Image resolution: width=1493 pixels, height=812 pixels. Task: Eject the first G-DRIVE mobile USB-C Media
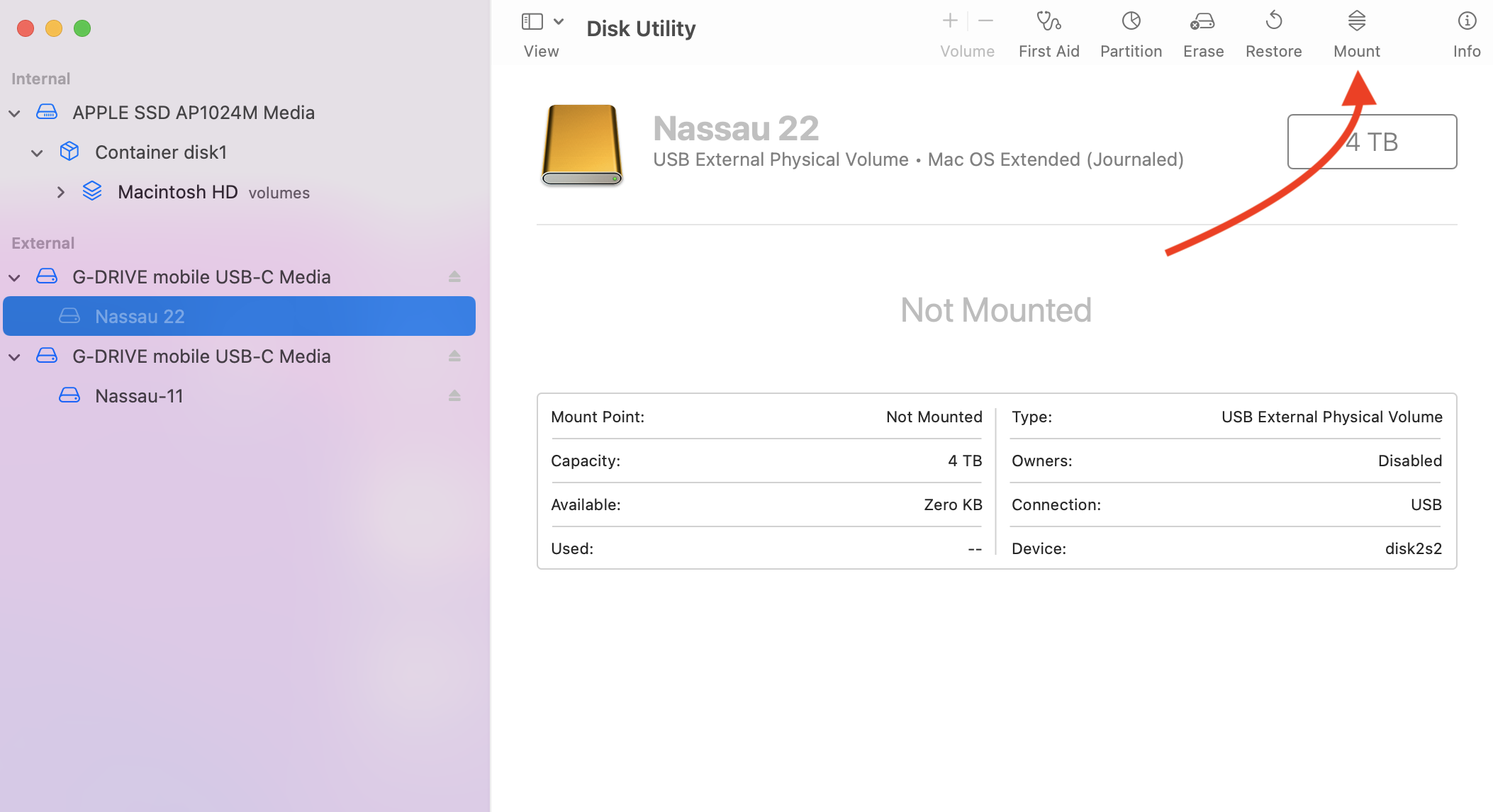coord(454,277)
